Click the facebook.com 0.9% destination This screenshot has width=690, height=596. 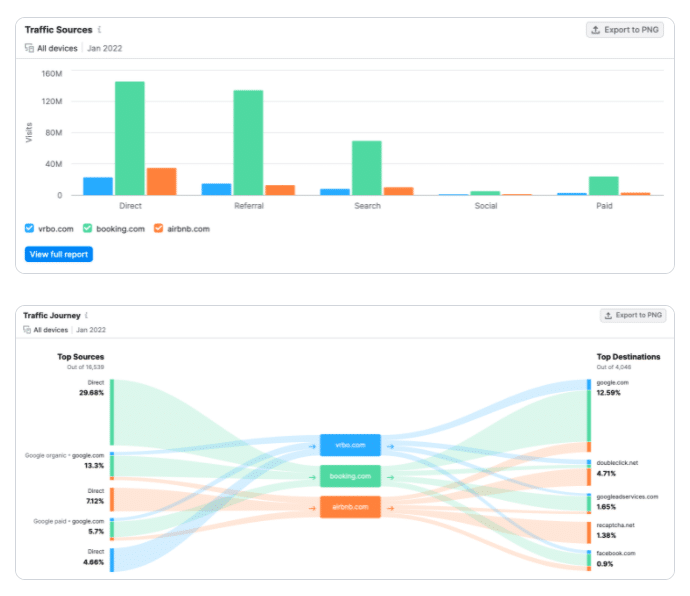[616, 559]
